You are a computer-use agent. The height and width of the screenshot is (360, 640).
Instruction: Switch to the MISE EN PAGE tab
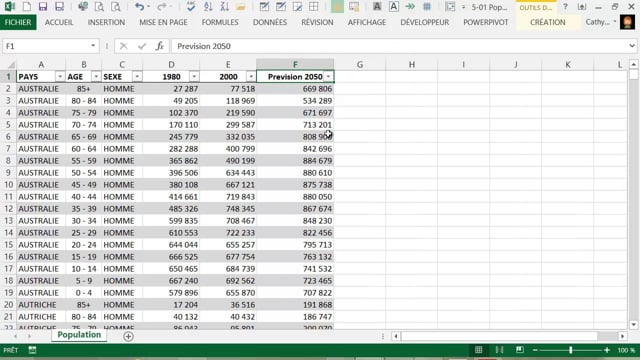pos(163,22)
